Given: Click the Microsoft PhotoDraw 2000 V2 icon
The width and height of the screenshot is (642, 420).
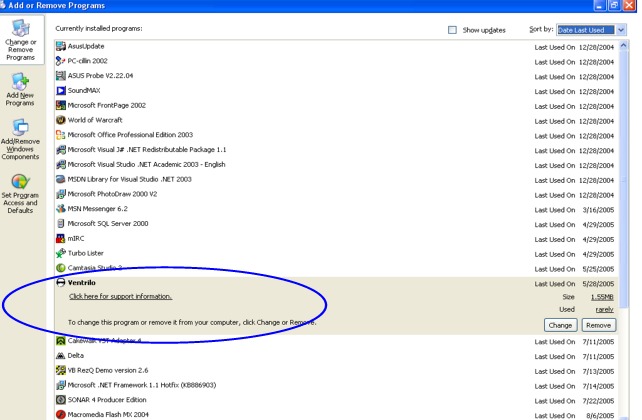Looking at the screenshot, I should click(x=61, y=194).
